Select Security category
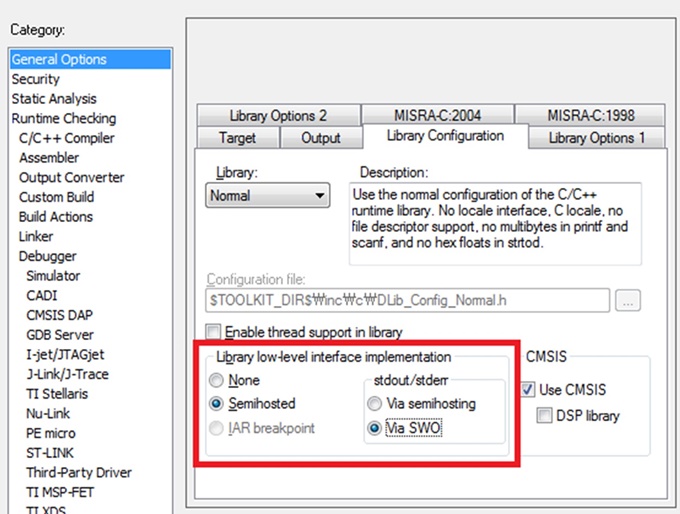The image size is (680, 514). tap(36, 79)
